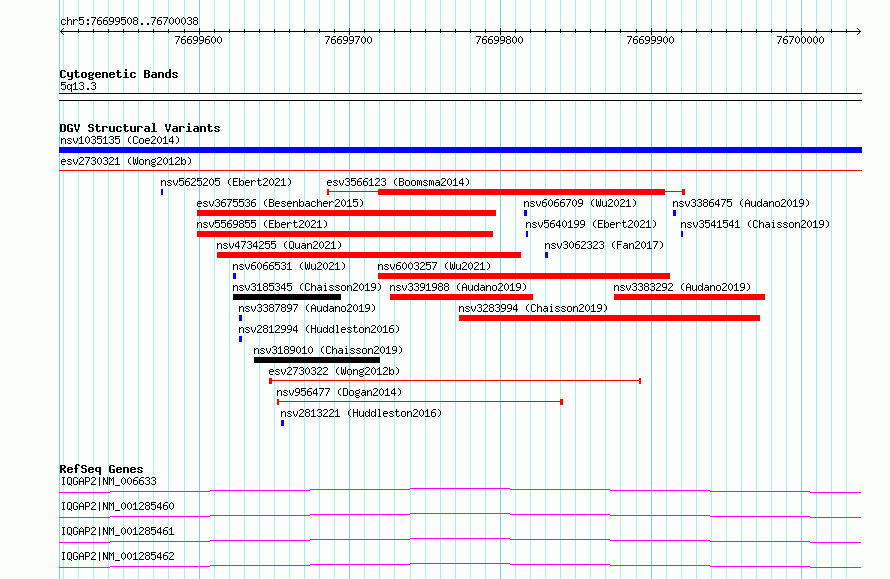Select the blue nsv1035135 variant bar
Screen dimensions: 890x579
pyautogui.click(x=460, y=150)
